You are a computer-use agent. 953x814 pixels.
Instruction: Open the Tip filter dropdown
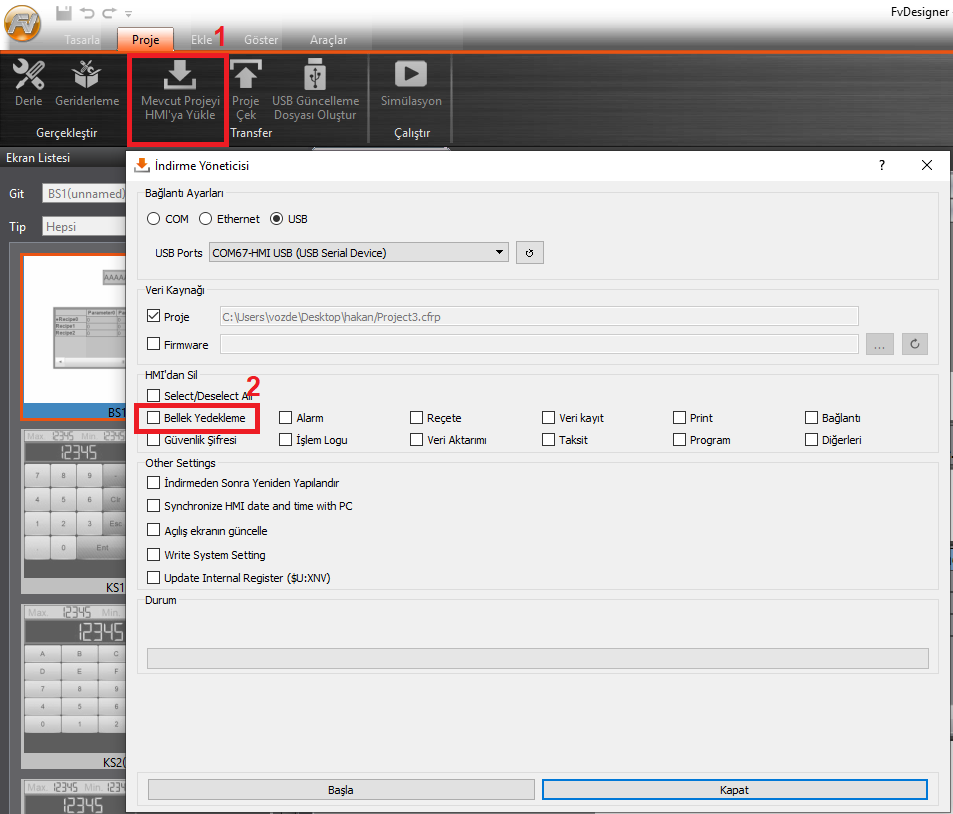coord(84,227)
